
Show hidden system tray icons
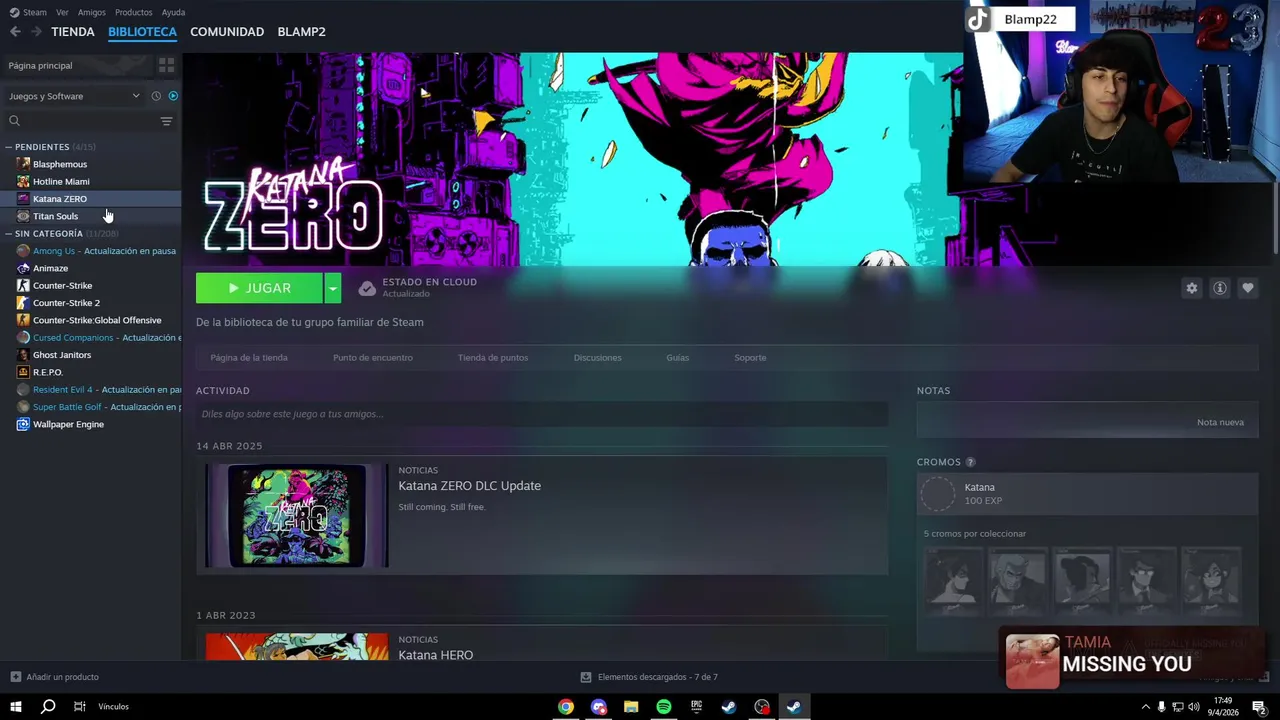coord(1145,707)
